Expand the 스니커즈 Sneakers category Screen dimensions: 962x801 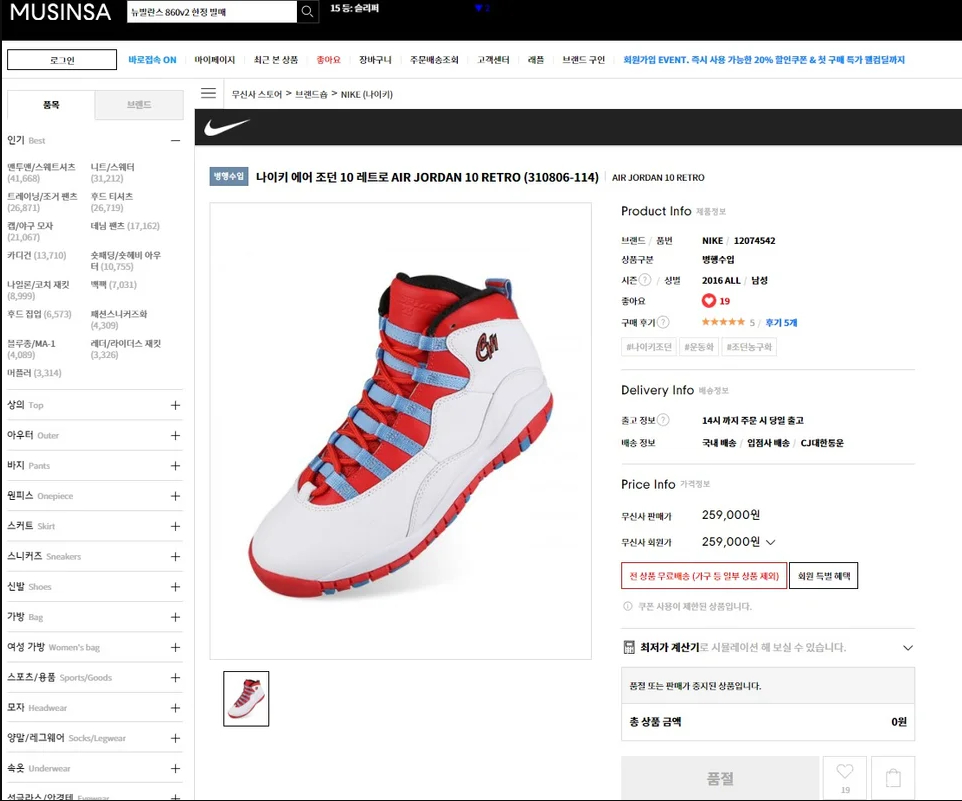pos(175,556)
